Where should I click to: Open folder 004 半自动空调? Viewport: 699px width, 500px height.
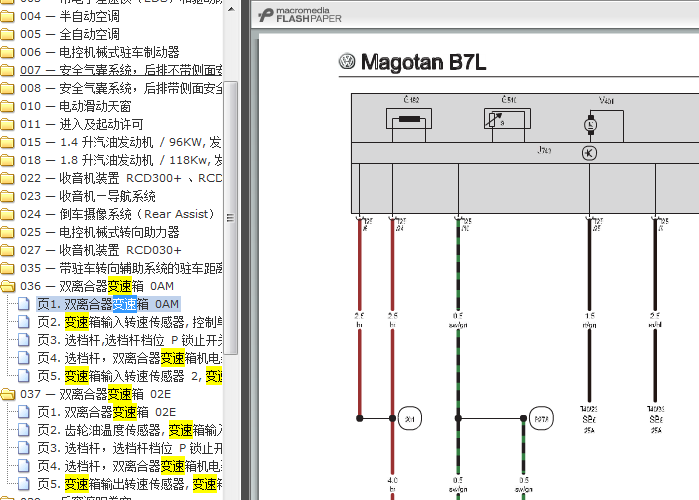[x=70, y=16]
